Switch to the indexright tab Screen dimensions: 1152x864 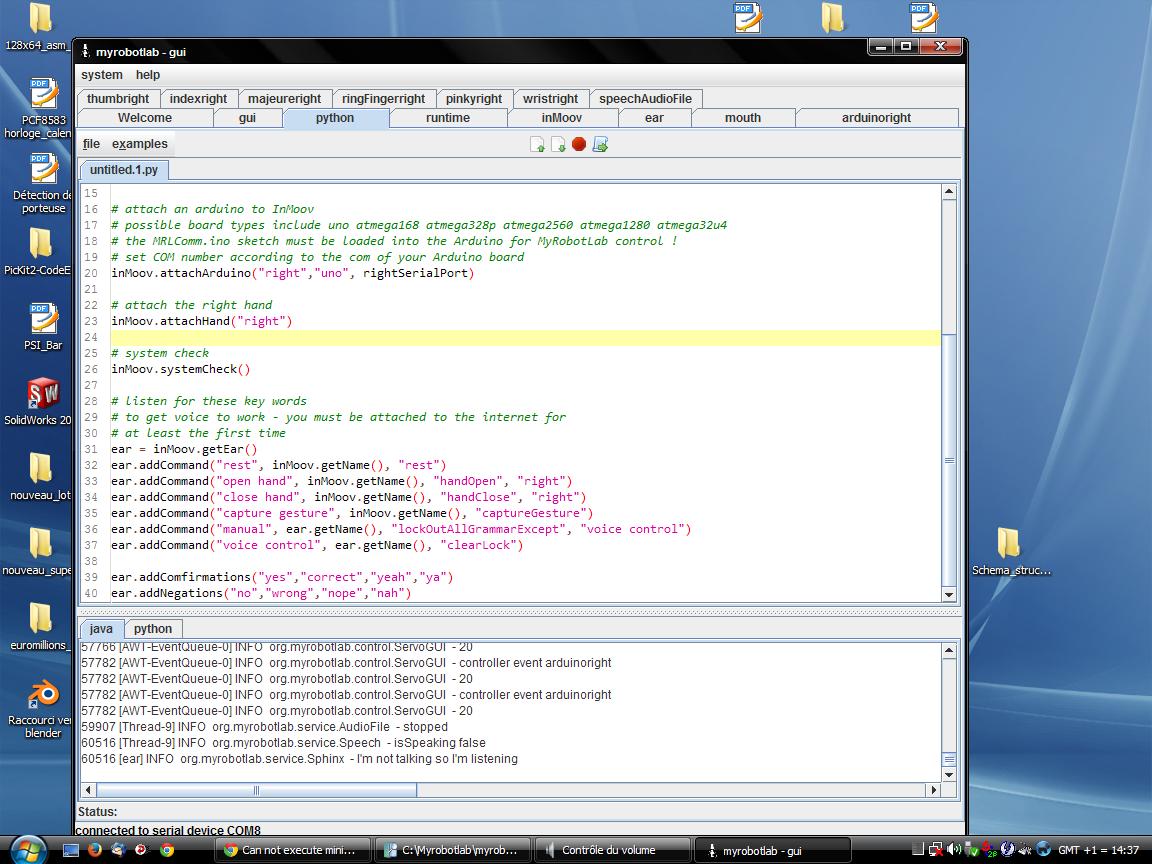coord(198,98)
